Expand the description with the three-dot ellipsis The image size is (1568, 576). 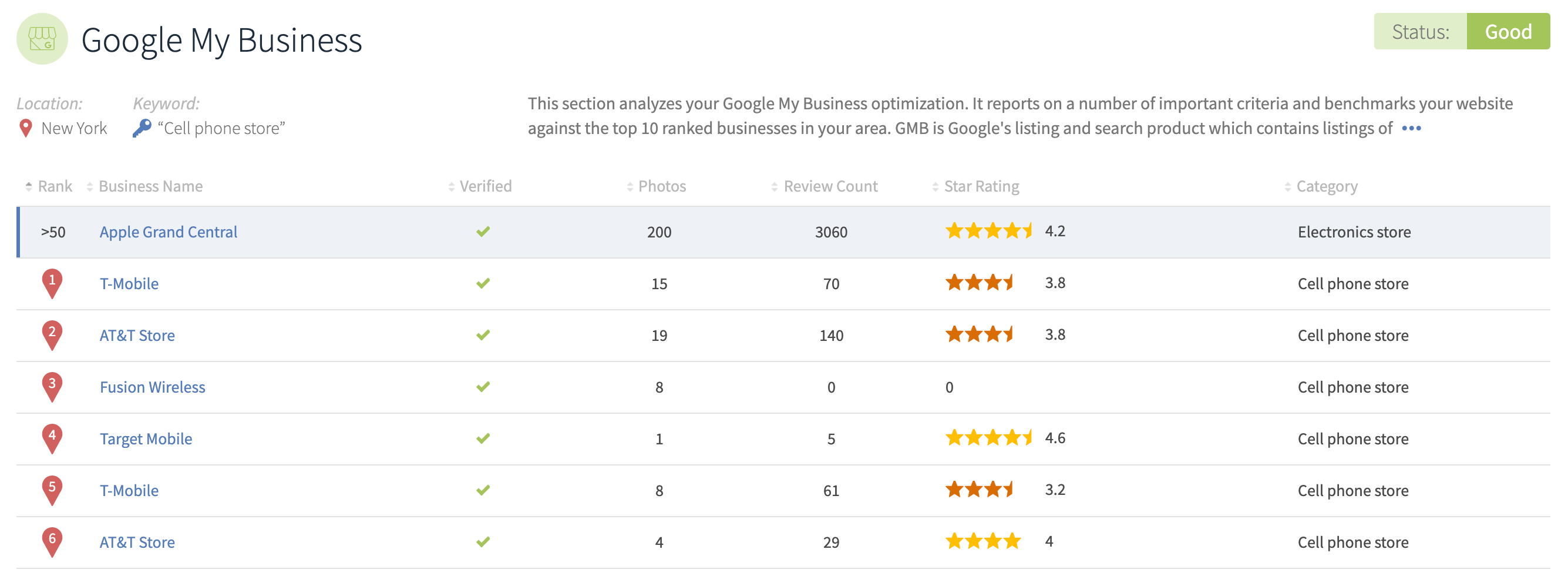(x=1411, y=129)
